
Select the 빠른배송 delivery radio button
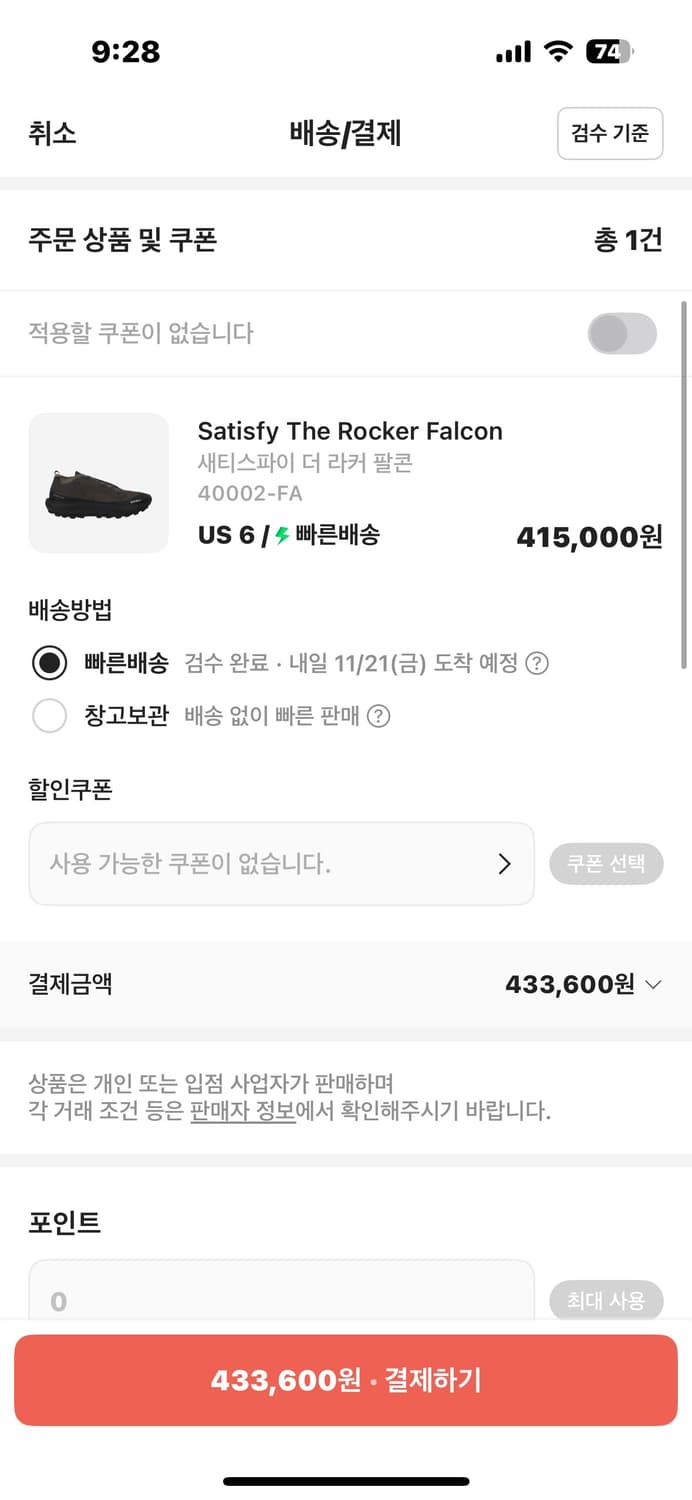coord(50,663)
